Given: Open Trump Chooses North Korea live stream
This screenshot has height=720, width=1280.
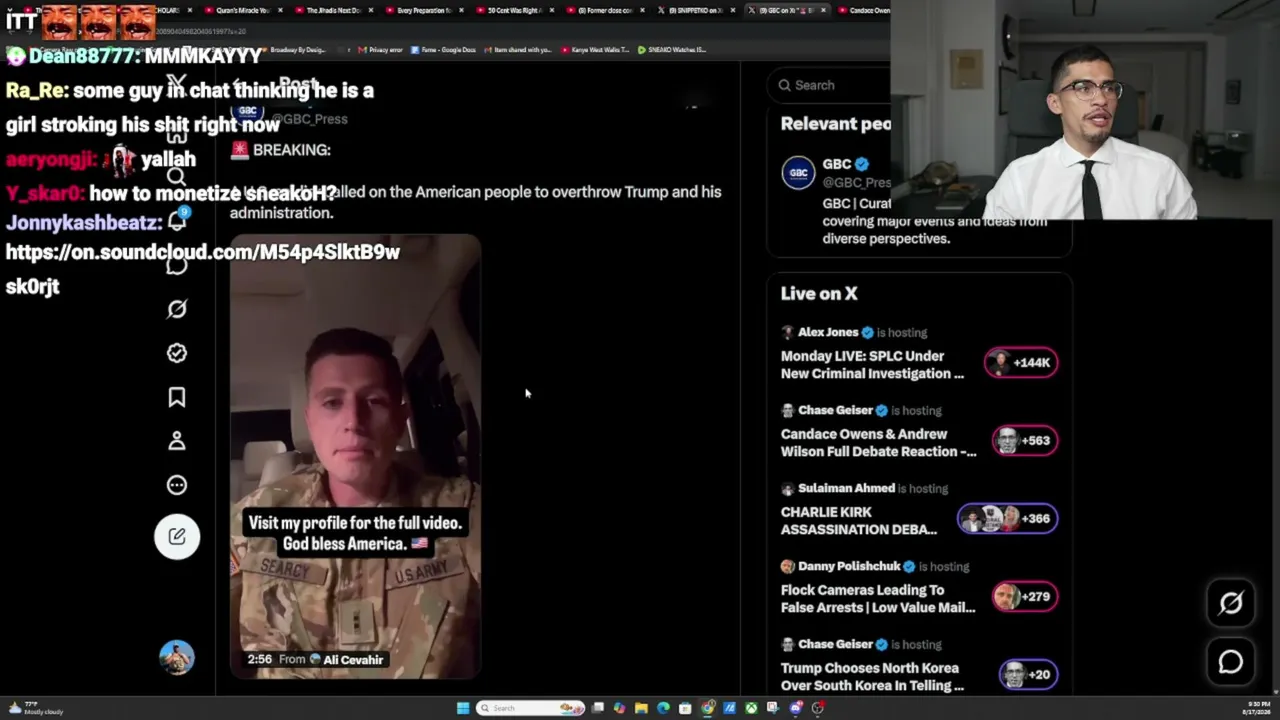Looking at the screenshot, I should pyautogui.click(x=872, y=677).
